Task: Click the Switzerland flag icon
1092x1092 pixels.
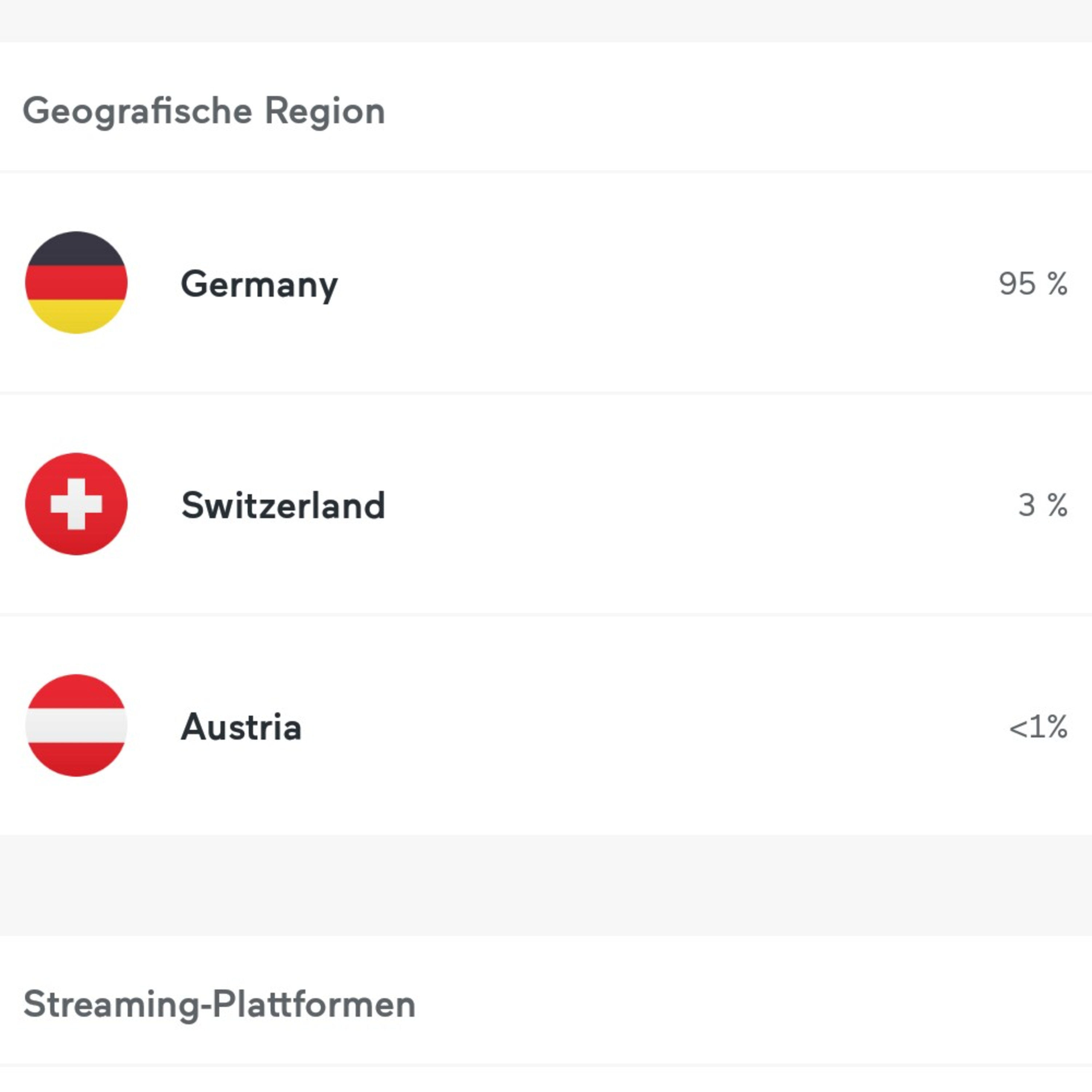Action: 76,504
